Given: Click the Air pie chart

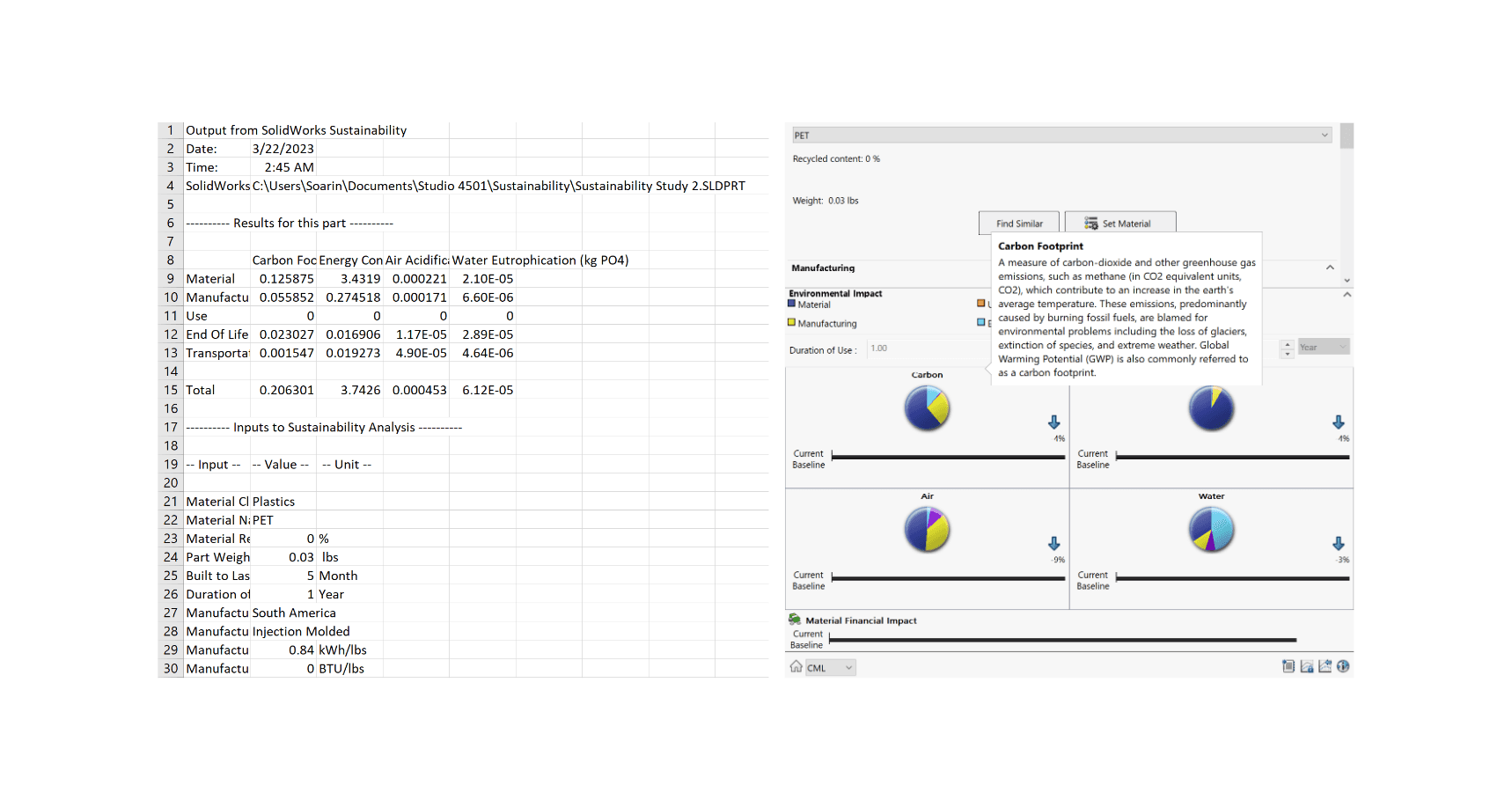Looking at the screenshot, I should [x=928, y=530].
